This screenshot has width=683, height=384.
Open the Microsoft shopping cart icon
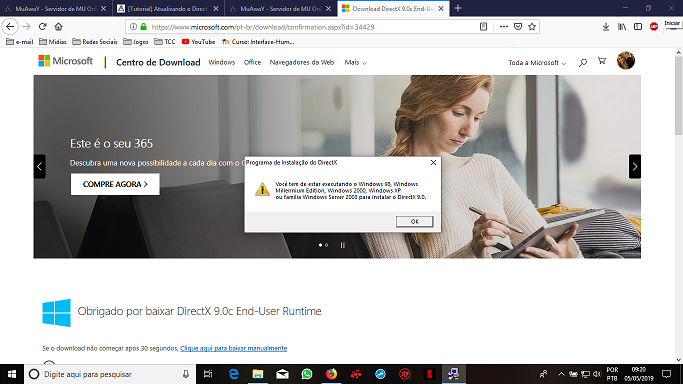coord(602,61)
